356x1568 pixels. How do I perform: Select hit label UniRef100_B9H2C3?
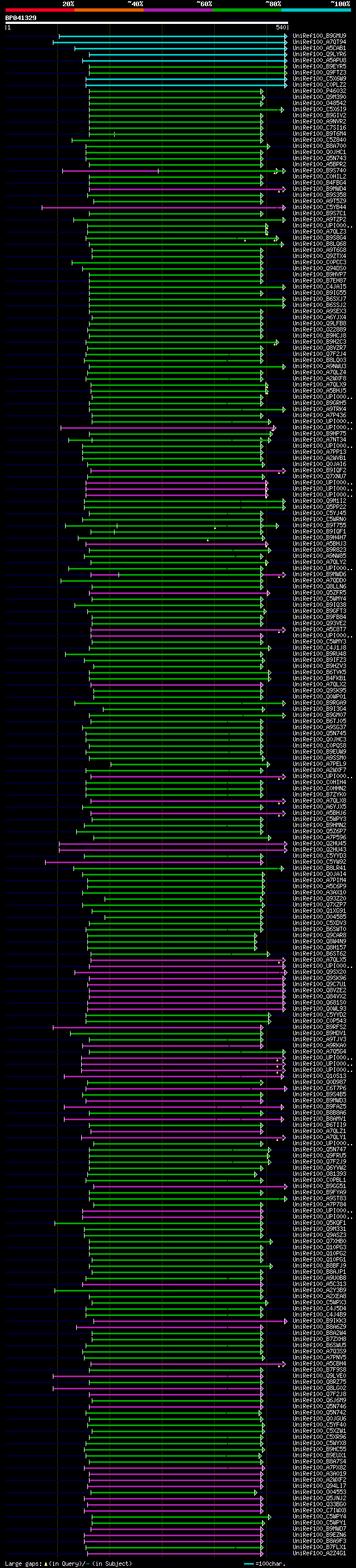tap(319, 342)
